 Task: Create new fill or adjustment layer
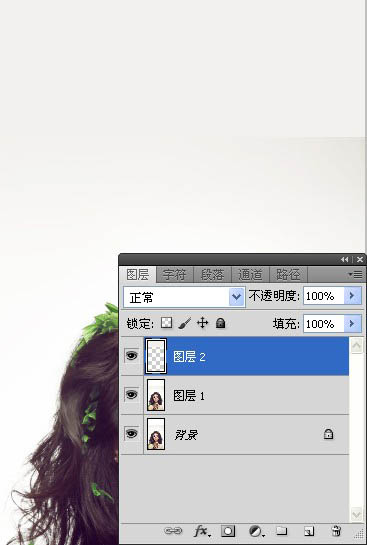tap(256, 531)
